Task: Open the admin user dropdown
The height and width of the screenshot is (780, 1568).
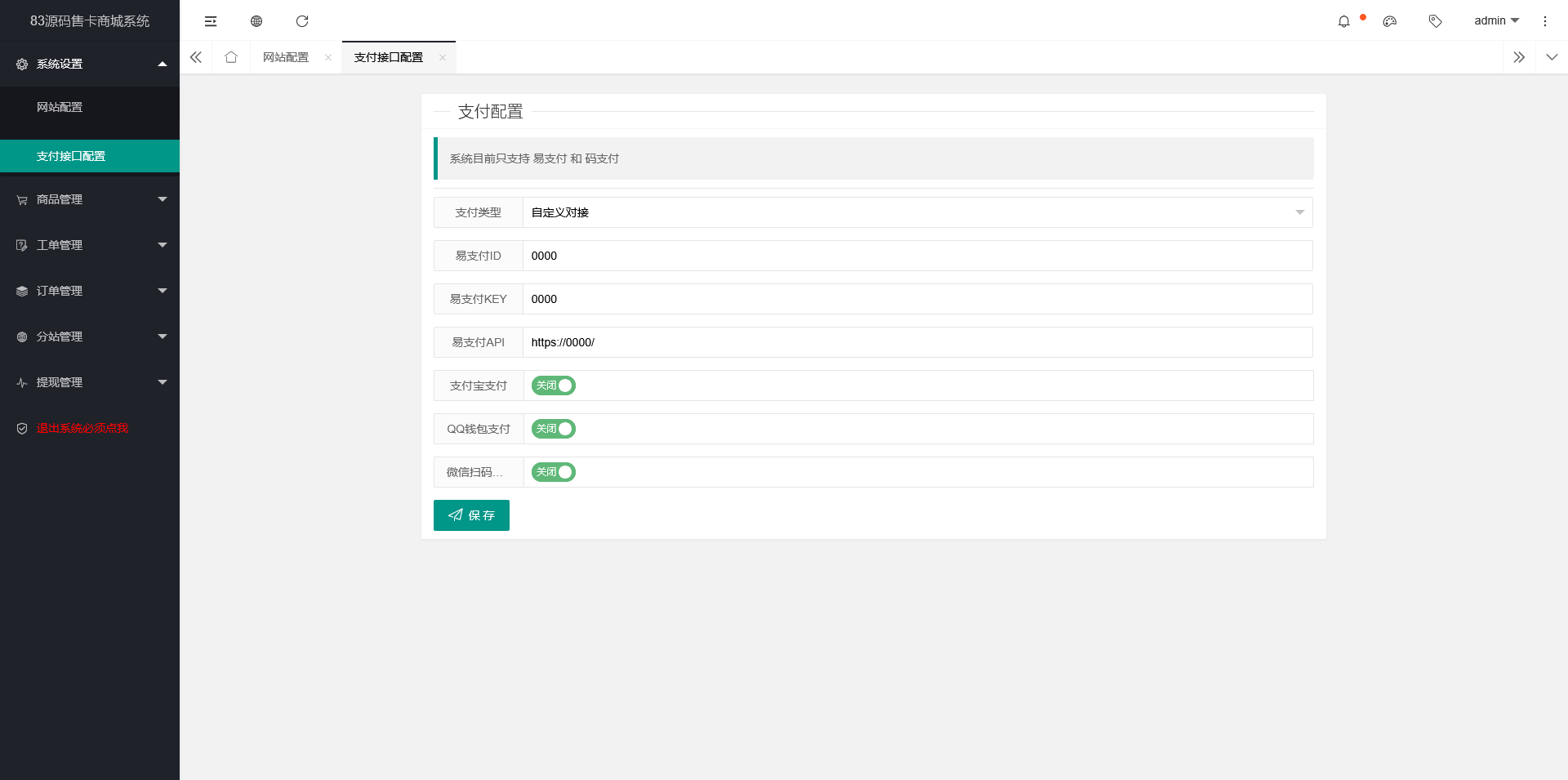Action: point(1496,20)
